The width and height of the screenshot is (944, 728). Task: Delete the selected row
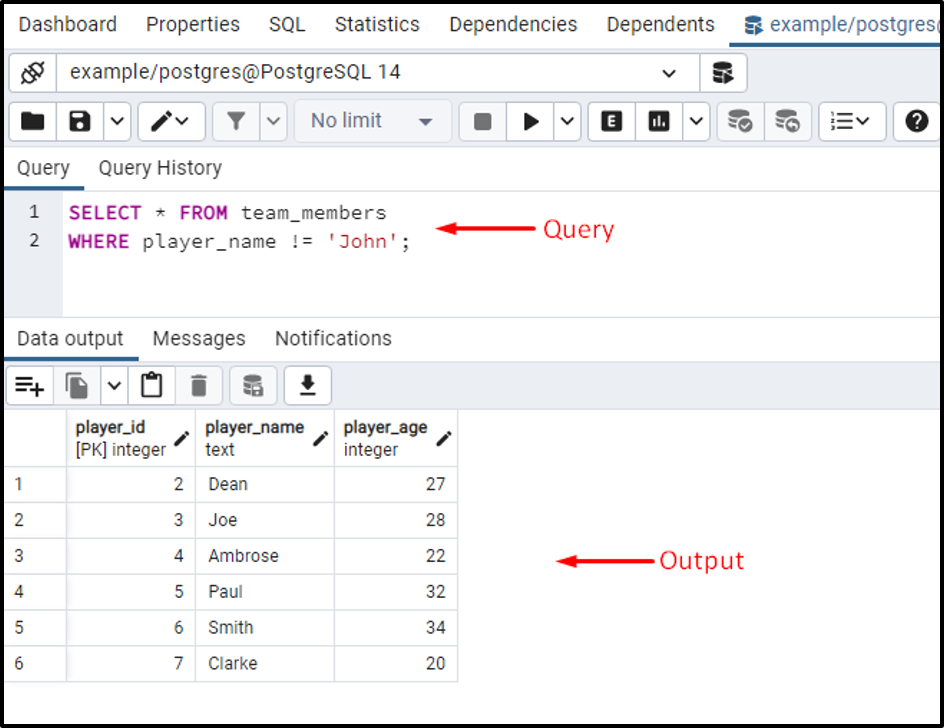197,385
